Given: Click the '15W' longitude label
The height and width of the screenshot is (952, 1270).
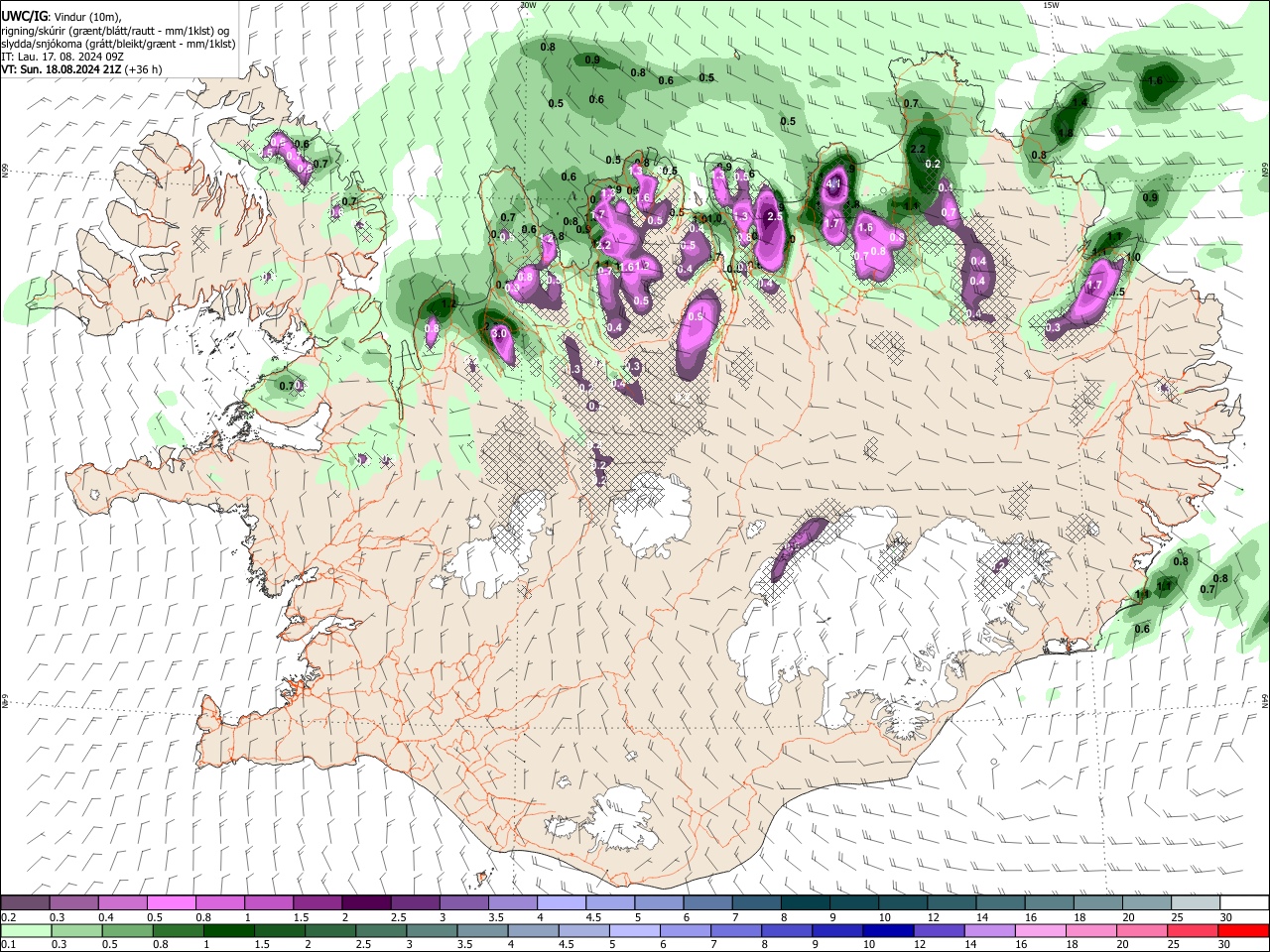Looking at the screenshot, I should [x=1051, y=5].
